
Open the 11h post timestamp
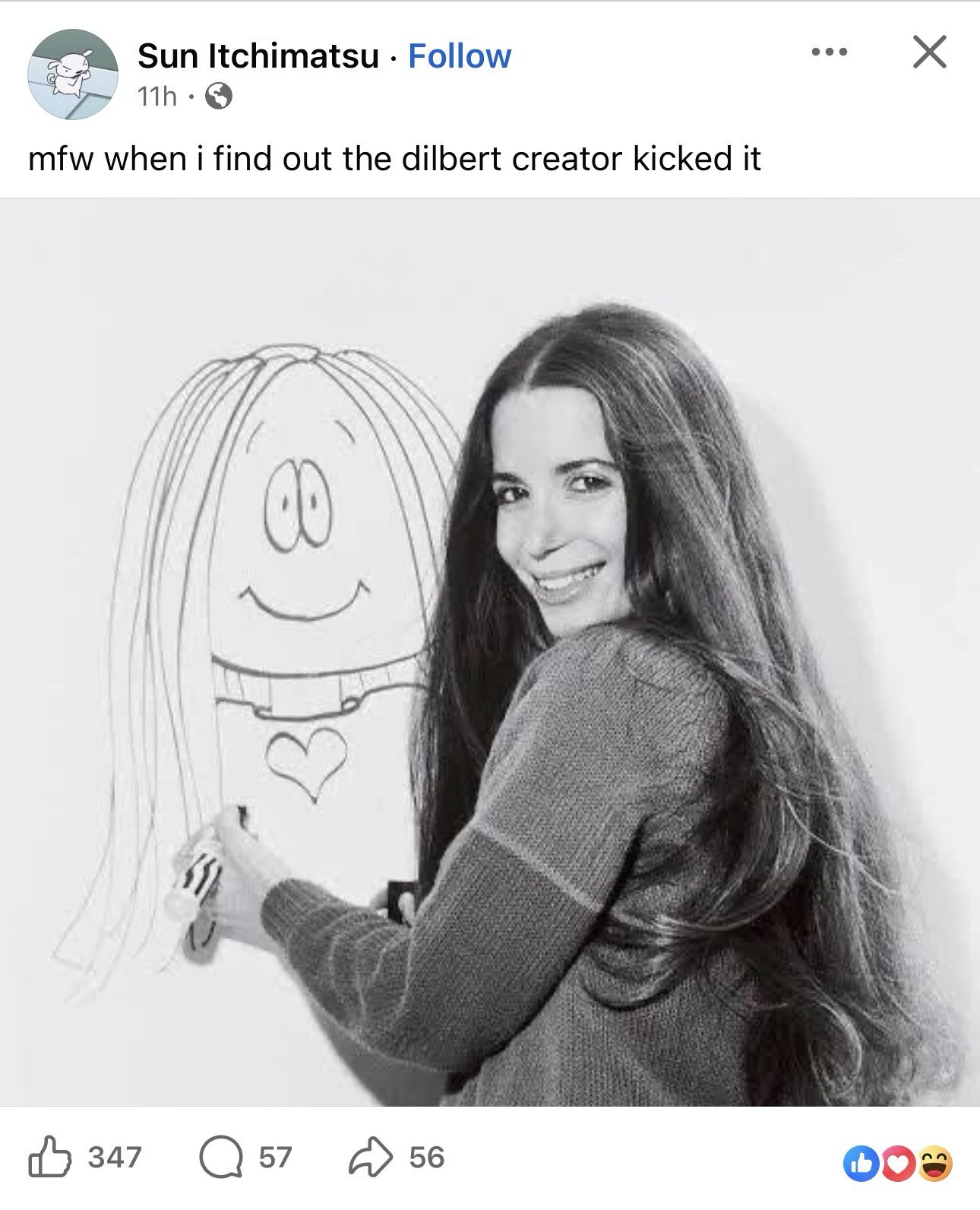[156, 97]
